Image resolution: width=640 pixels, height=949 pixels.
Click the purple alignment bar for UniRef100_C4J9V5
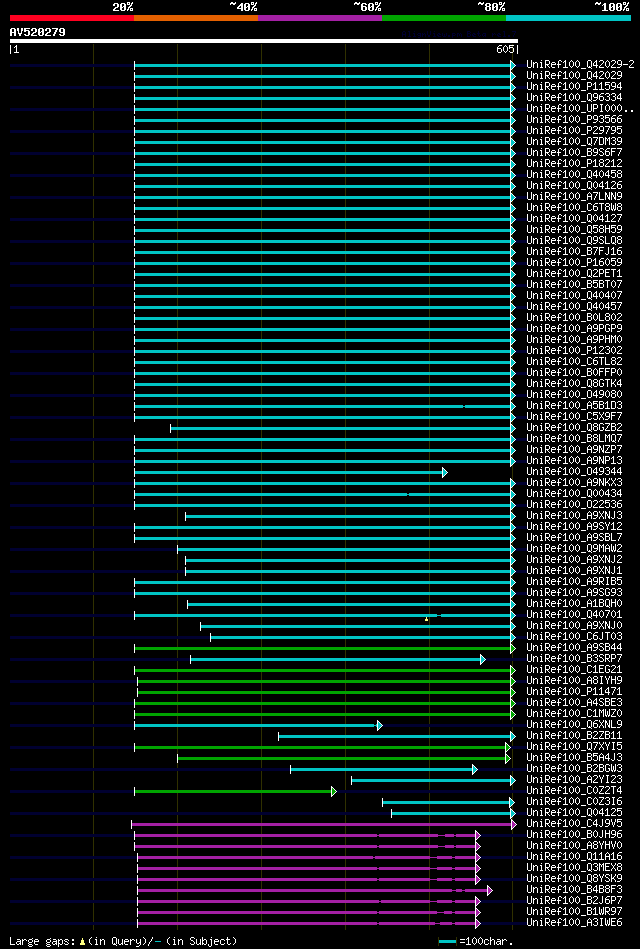tap(324, 824)
